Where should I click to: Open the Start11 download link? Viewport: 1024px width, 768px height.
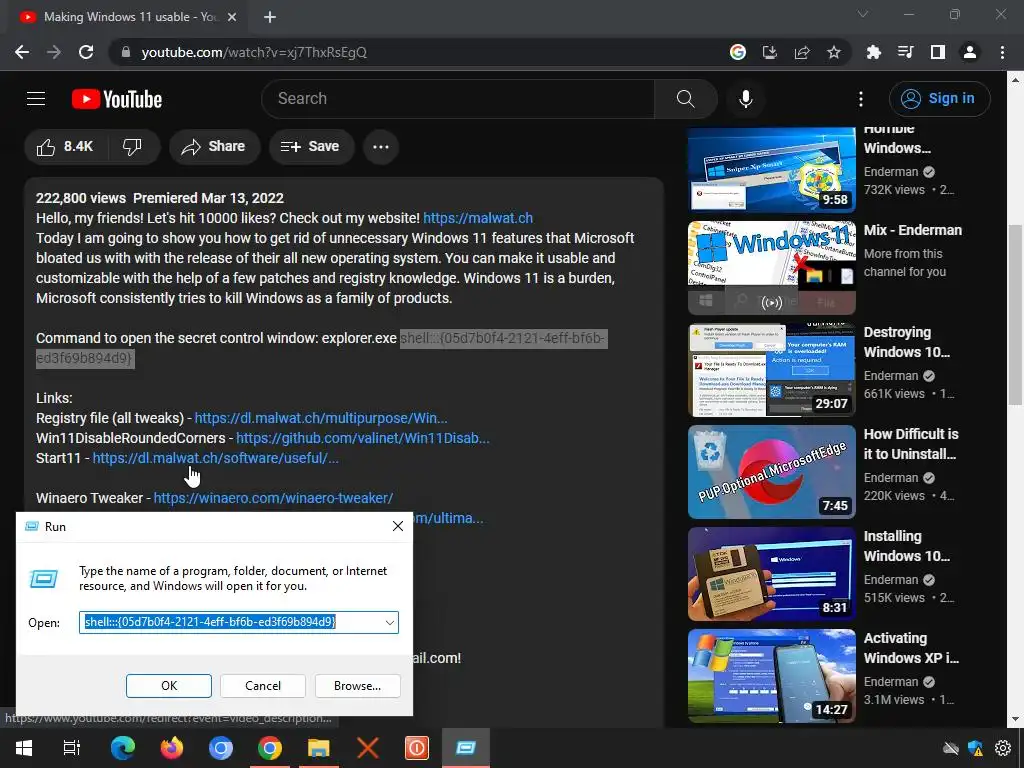click(216, 458)
